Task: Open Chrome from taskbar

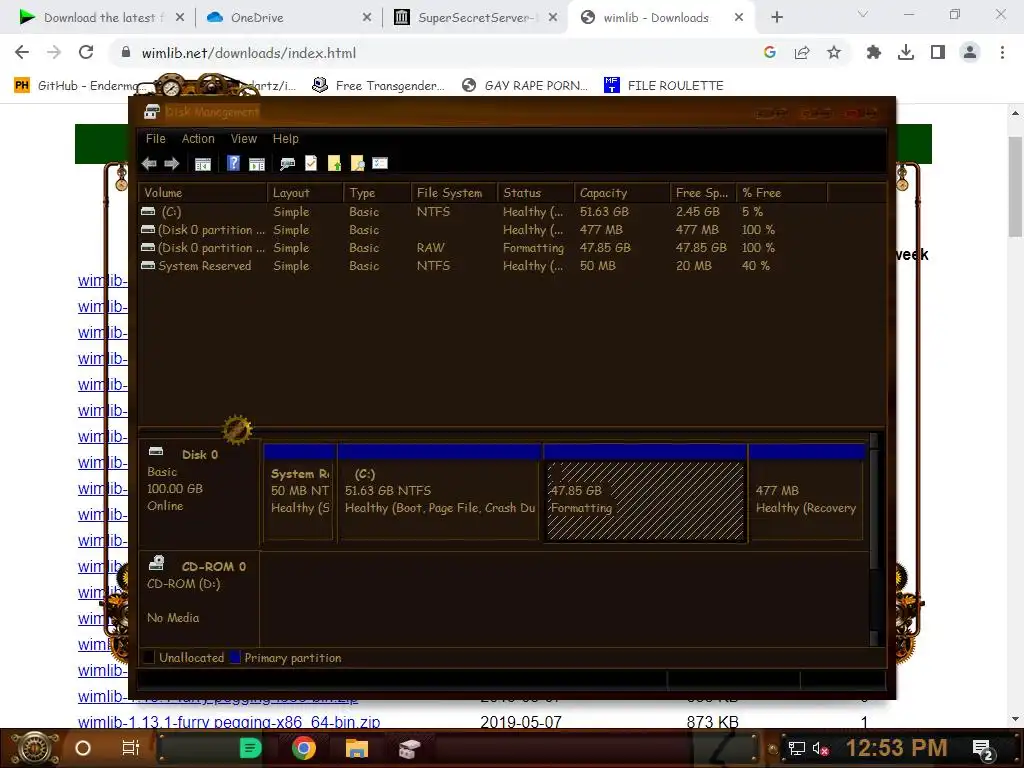Action: [x=304, y=748]
